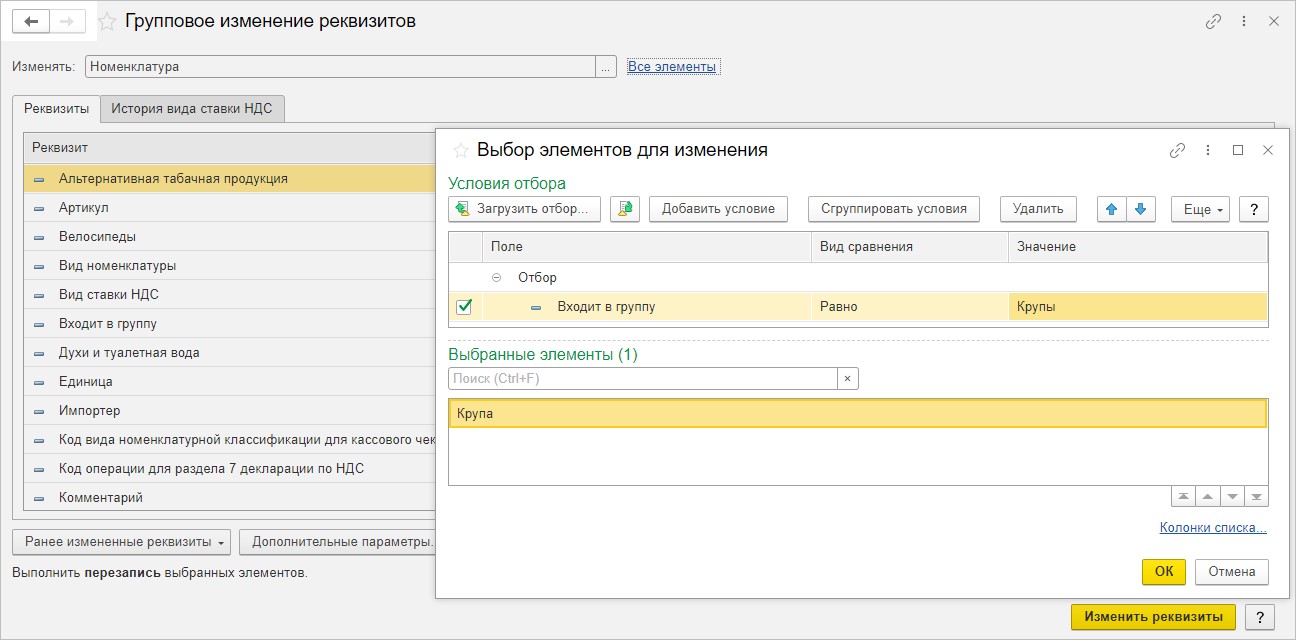
Task: Select the Комментарий attribute row
Action: (x=230, y=498)
